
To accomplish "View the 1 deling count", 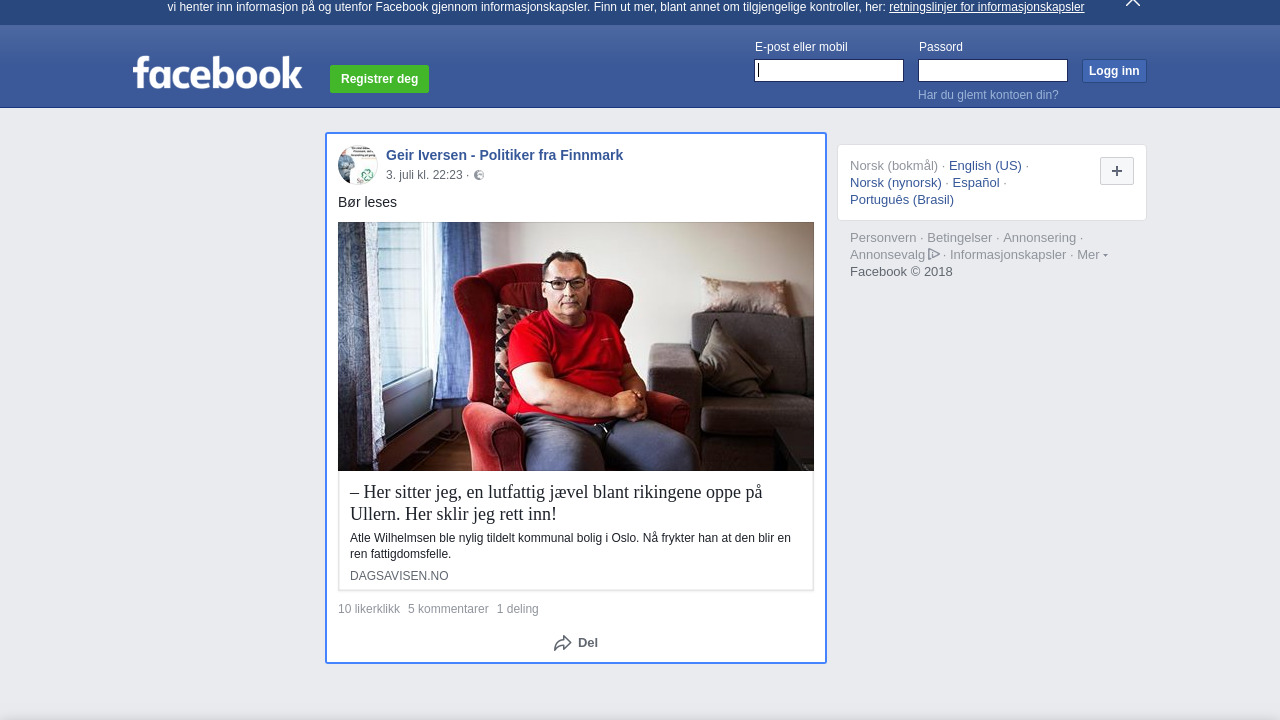I will pyautogui.click(x=517, y=609).
